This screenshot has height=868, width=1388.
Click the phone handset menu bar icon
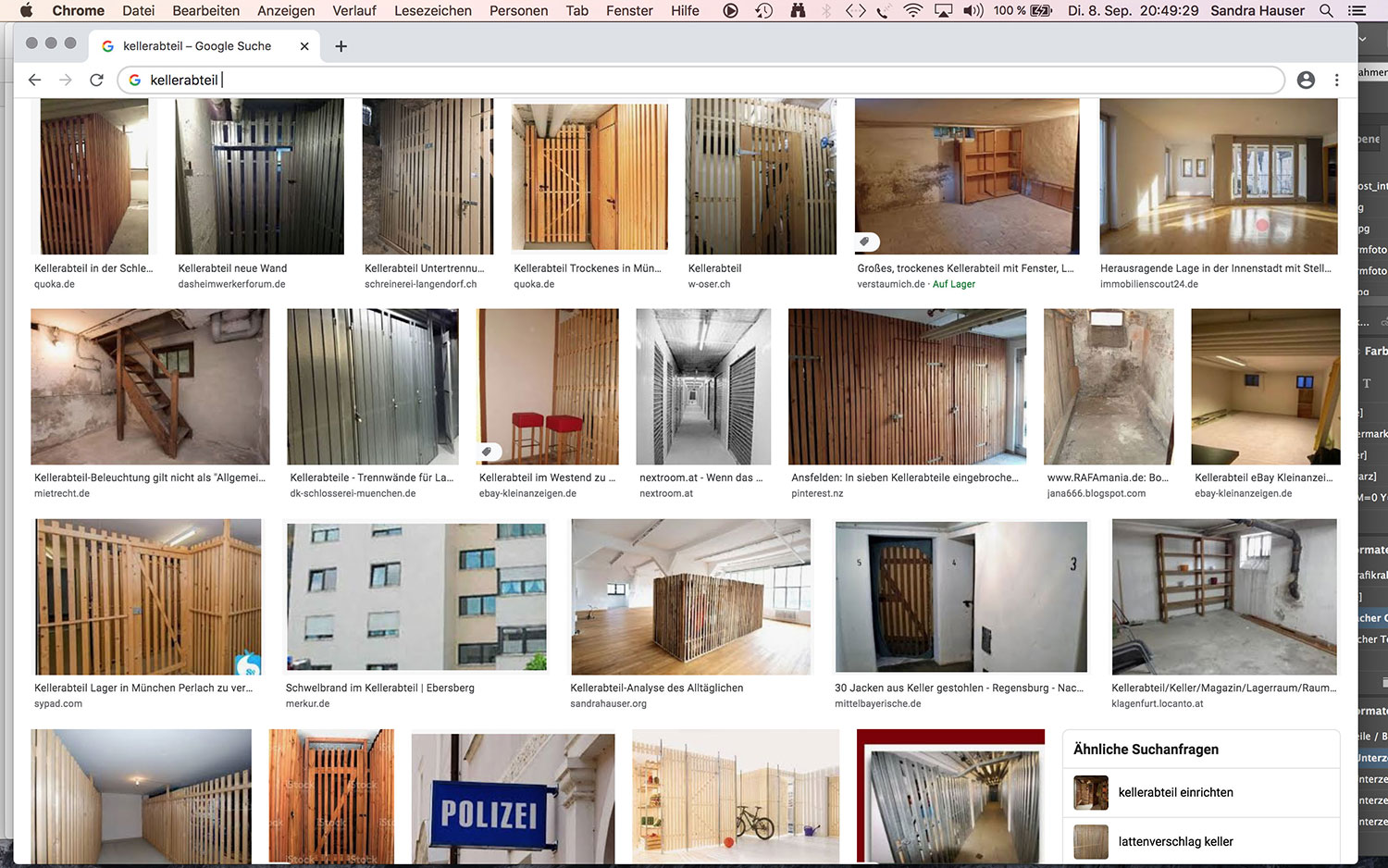884,10
